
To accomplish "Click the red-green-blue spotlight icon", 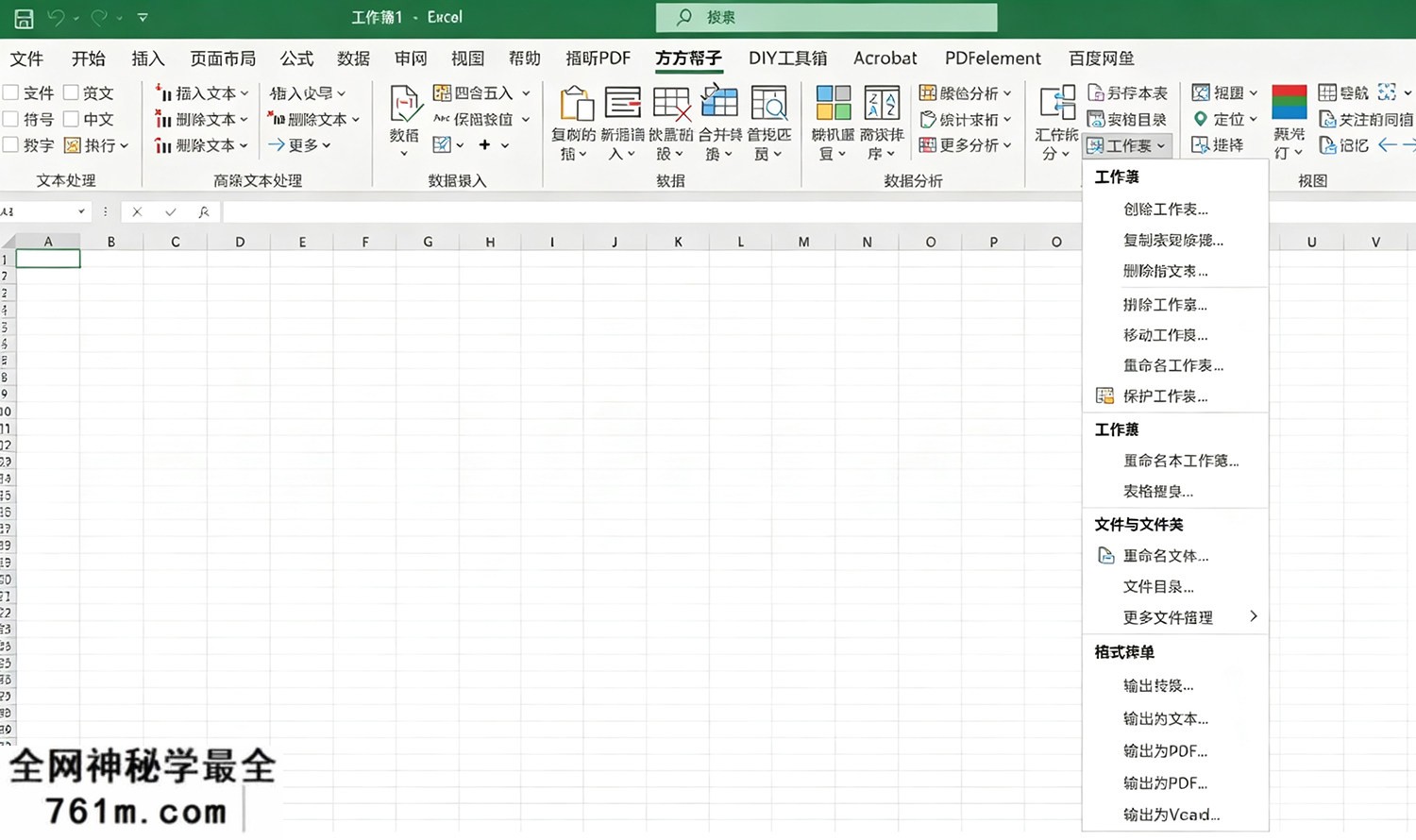I will point(1290,102).
